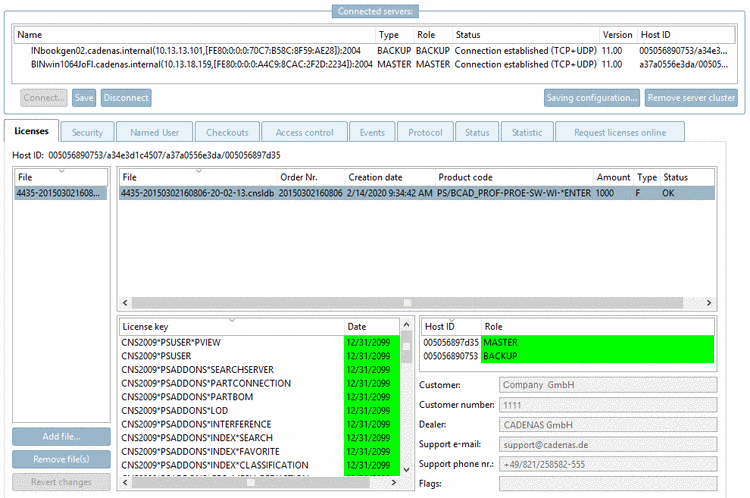Select CNS2009*PSADDONS*PARTBOM license key
This screenshot has width=750, height=498.
(260, 397)
